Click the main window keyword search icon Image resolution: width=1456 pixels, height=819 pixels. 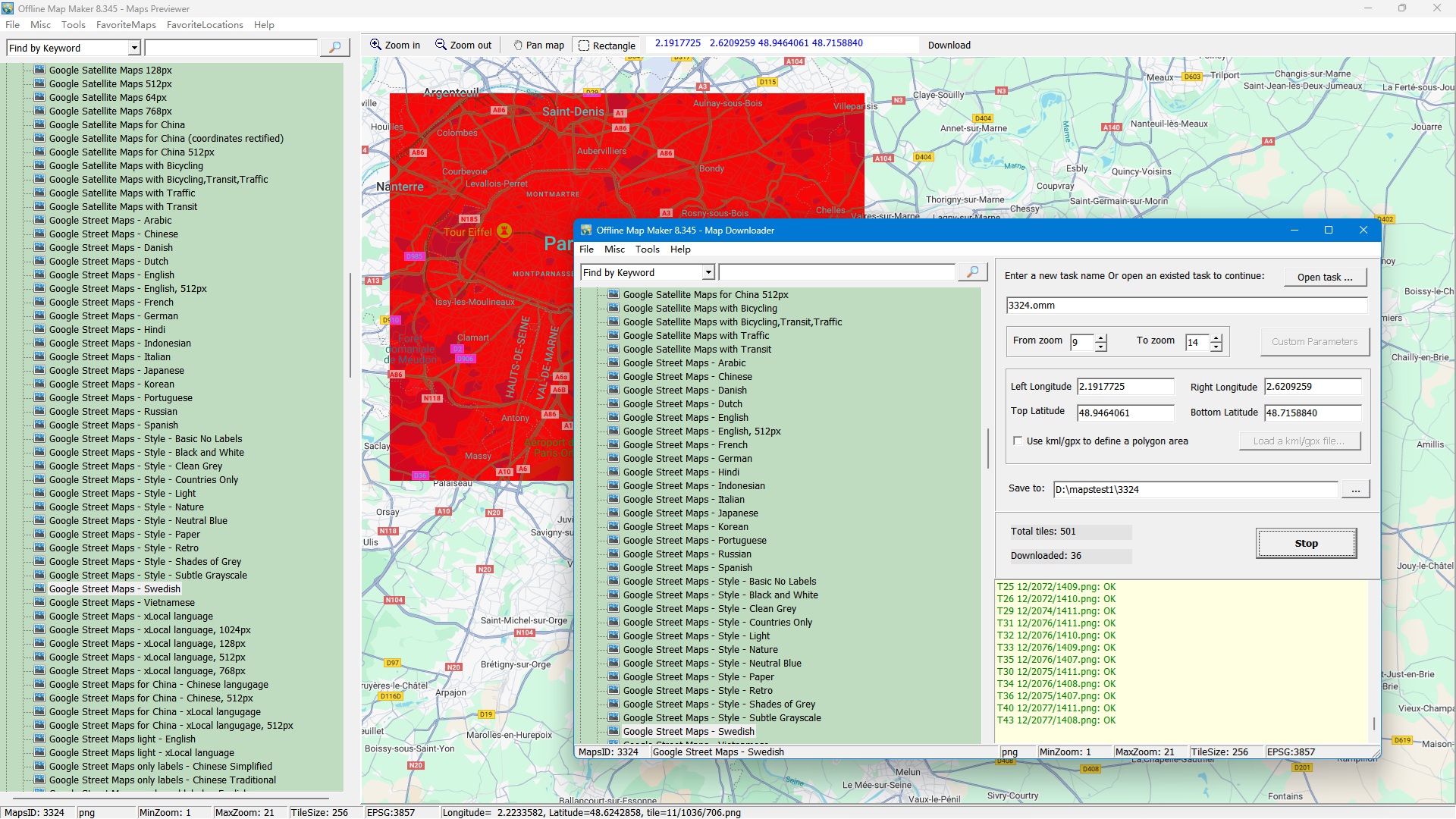[x=334, y=48]
